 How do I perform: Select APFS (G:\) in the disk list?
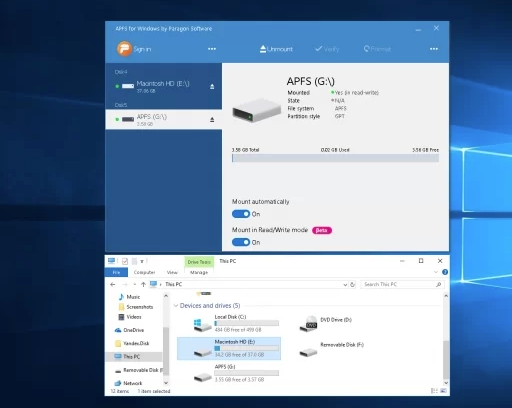pos(163,119)
